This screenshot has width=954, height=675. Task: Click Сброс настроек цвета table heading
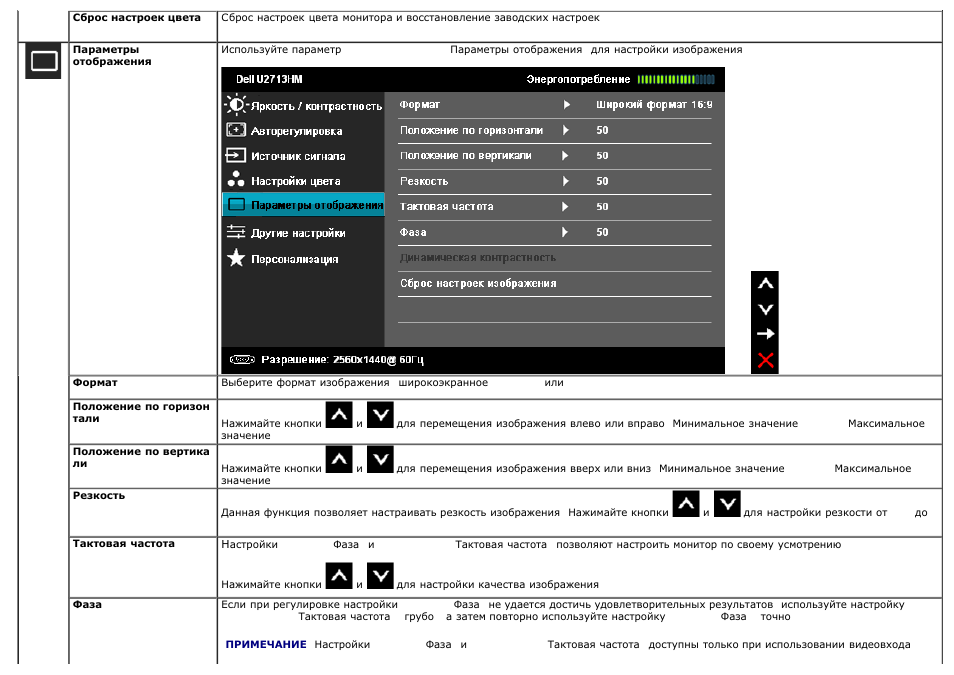(x=136, y=18)
